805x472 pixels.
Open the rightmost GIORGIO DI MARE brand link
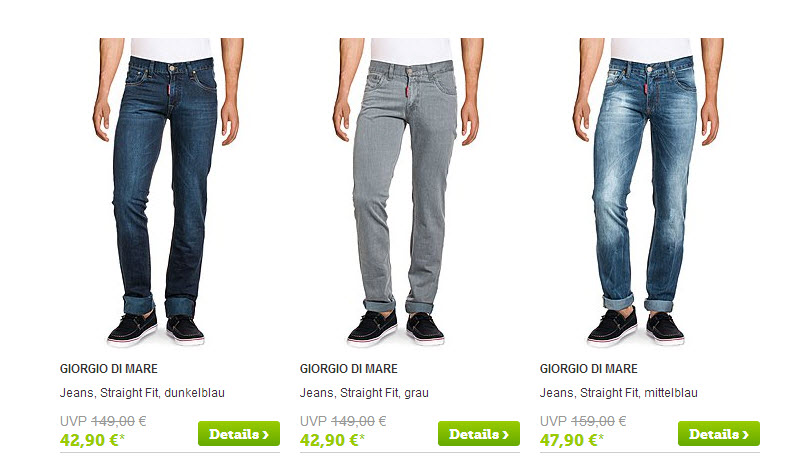(588, 369)
